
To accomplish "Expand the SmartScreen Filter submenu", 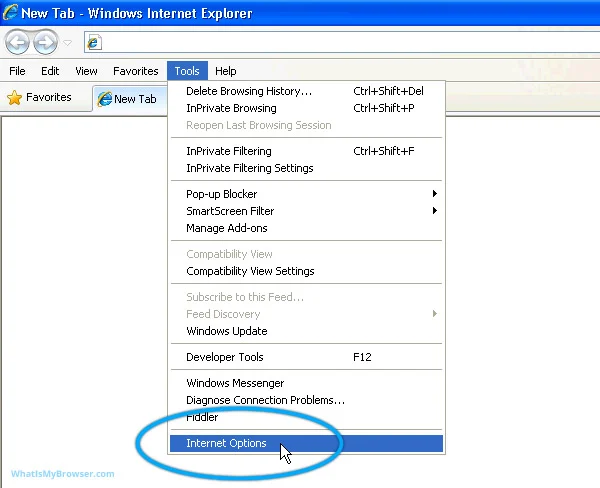I will pos(307,211).
